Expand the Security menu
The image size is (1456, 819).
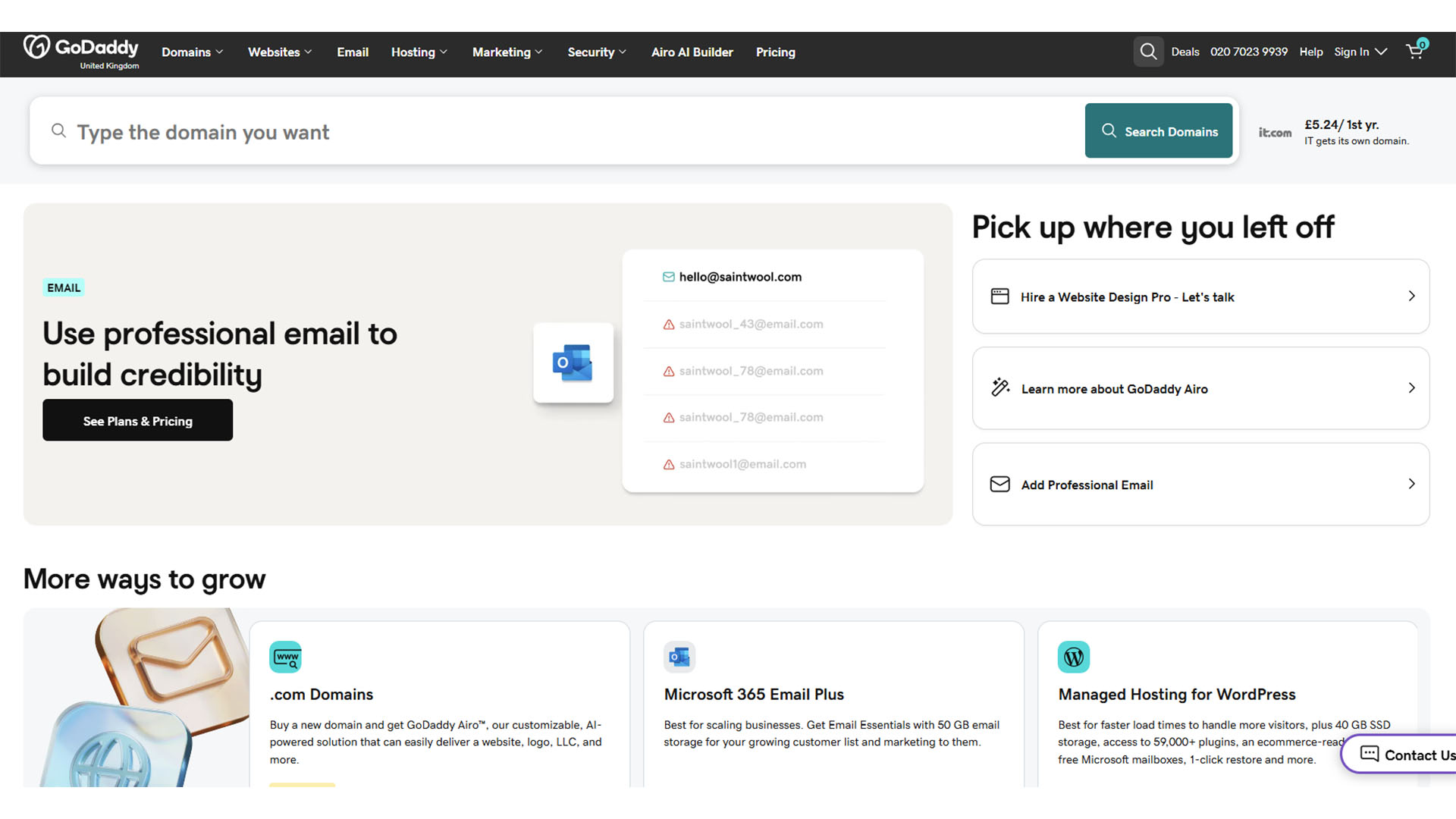point(597,52)
